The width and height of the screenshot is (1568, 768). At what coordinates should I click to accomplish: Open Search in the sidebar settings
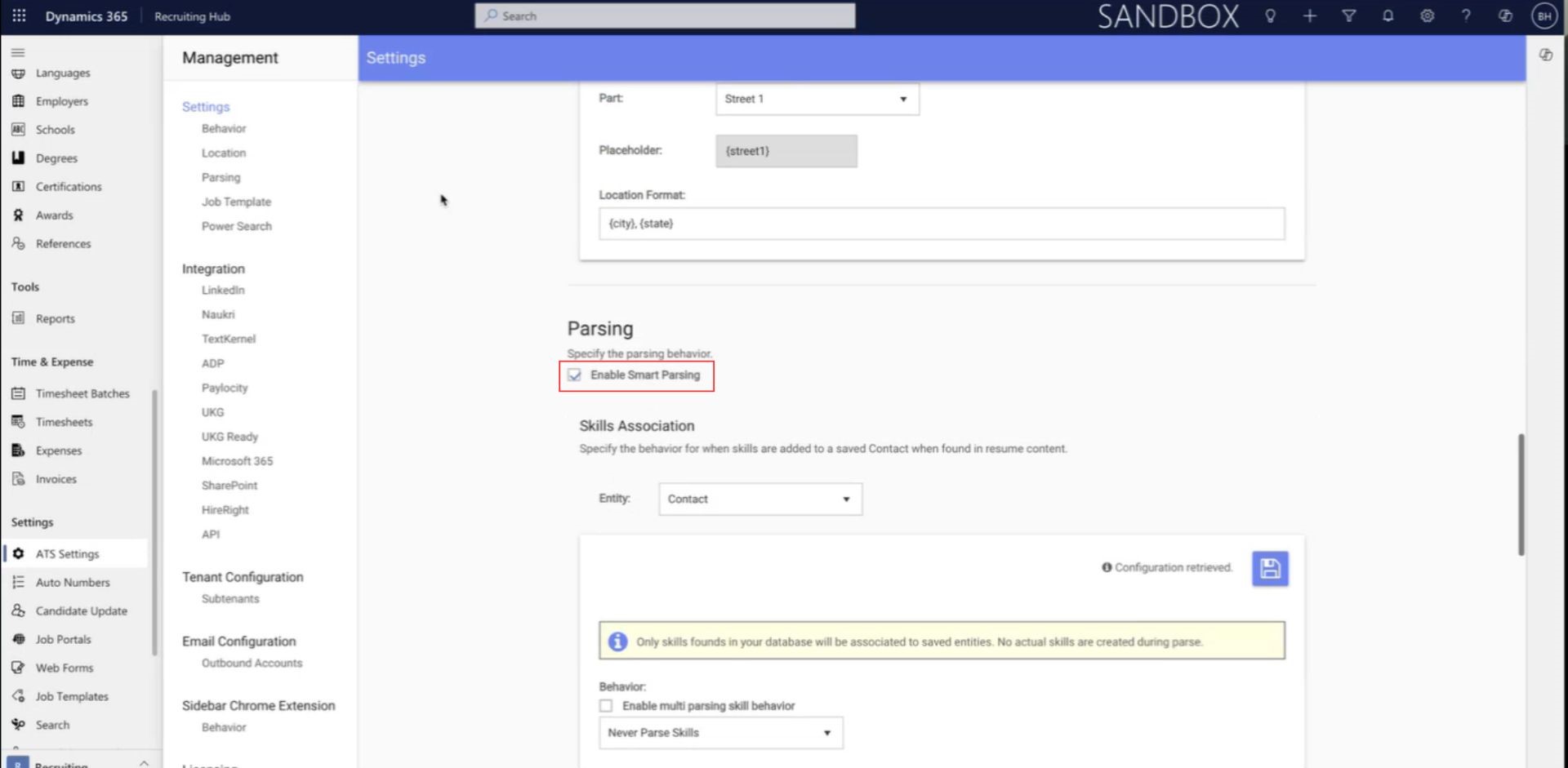(52, 726)
